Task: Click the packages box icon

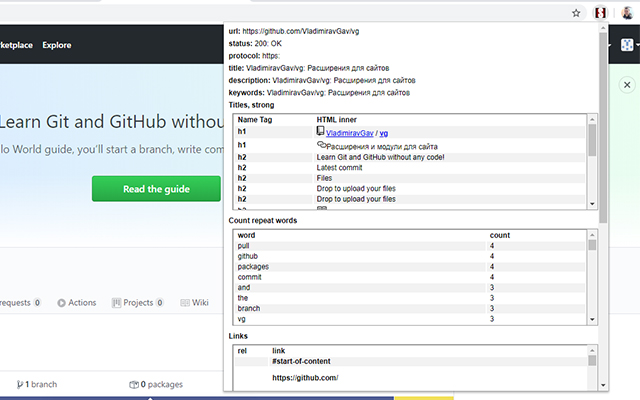Action: (x=134, y=384)
